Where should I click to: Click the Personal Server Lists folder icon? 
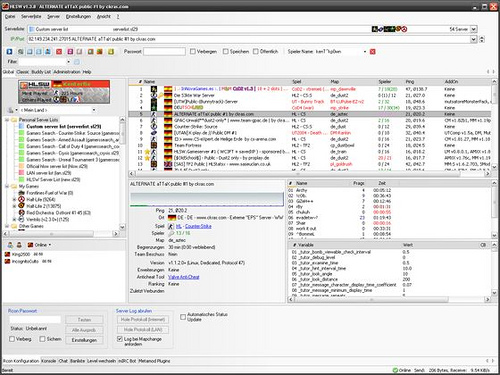point(14,120)
